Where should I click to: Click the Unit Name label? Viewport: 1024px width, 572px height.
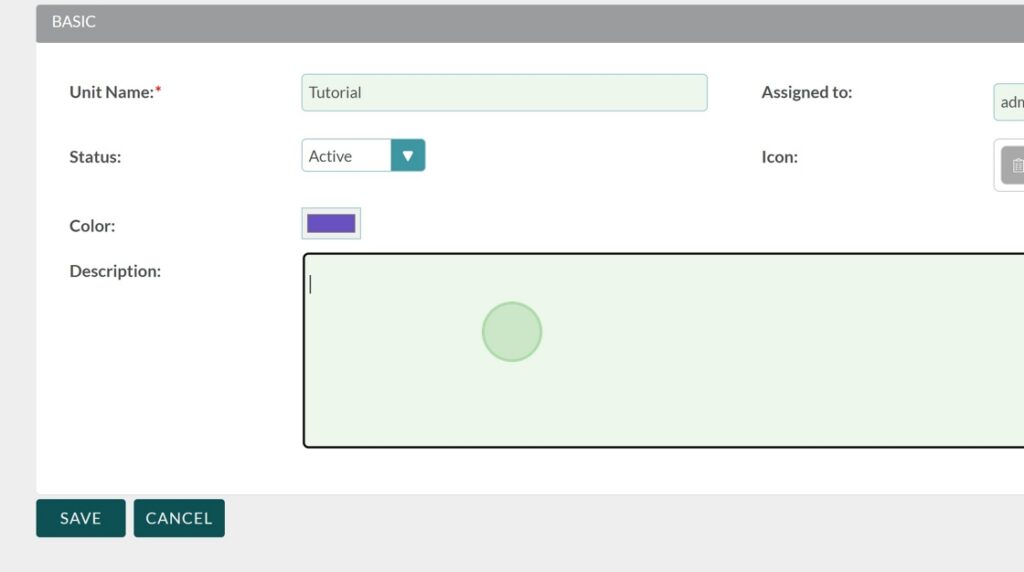111,92
